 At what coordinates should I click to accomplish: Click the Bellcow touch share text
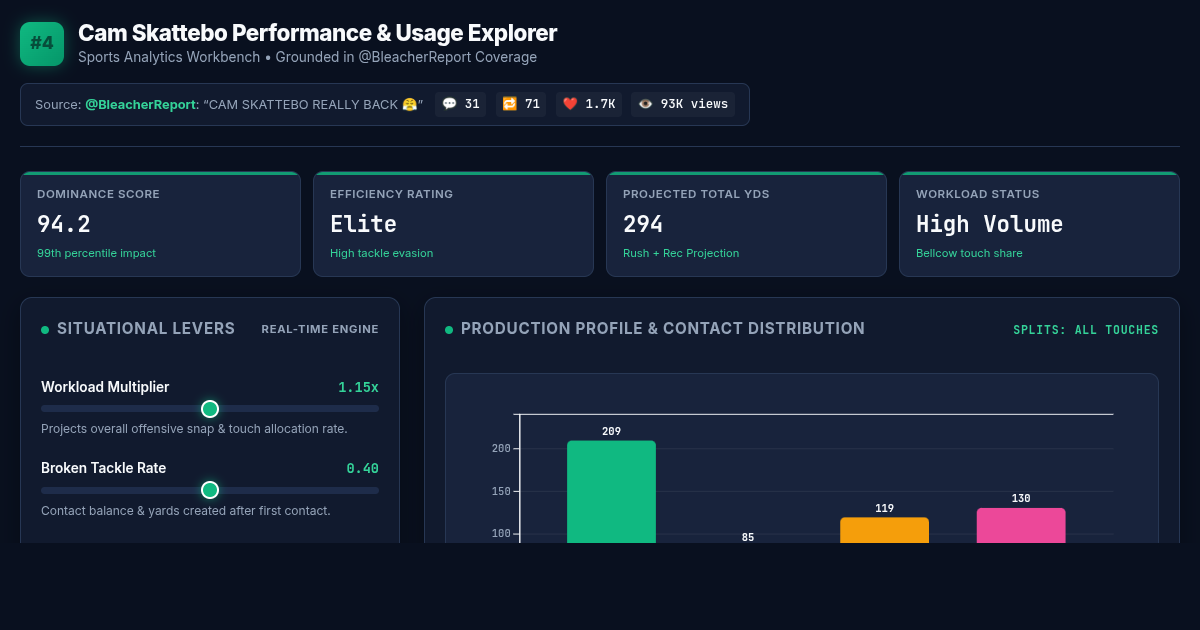point(969,253)
